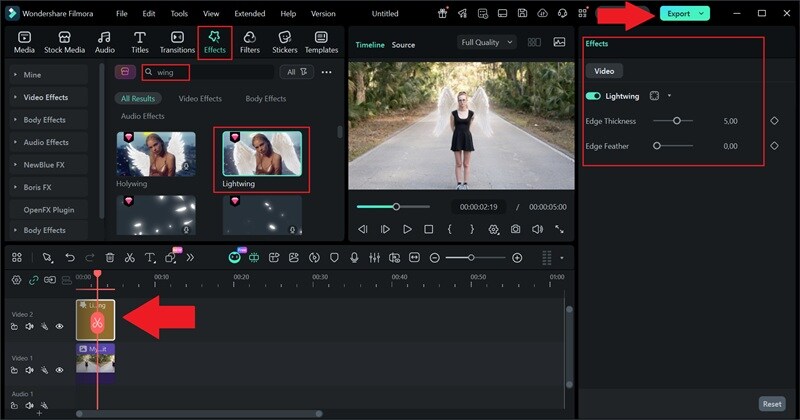The image size is (800, 420).
Task: Show more timeline tools double chevron
Action: pos(190,258)
